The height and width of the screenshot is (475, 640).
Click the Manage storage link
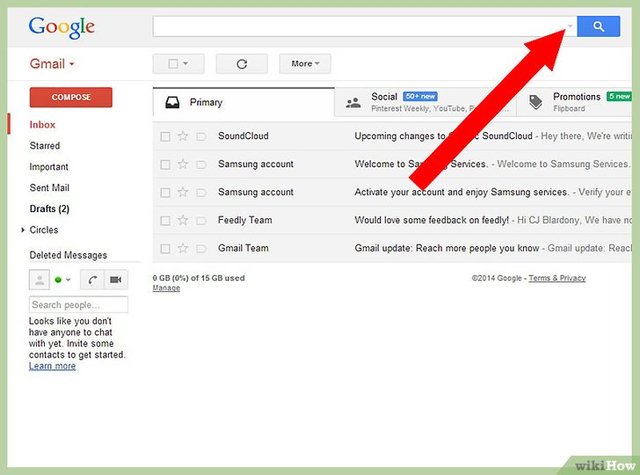click(166, 288)
